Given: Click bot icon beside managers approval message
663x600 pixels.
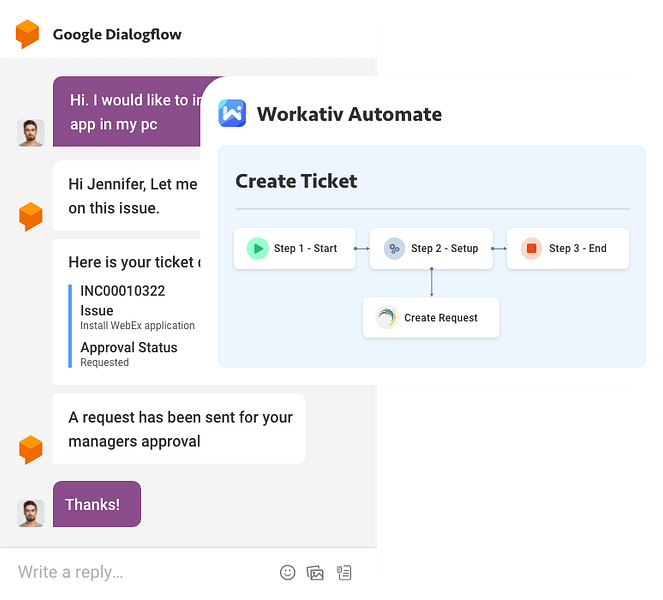Looking at the screenshot, I should (30, 450).
